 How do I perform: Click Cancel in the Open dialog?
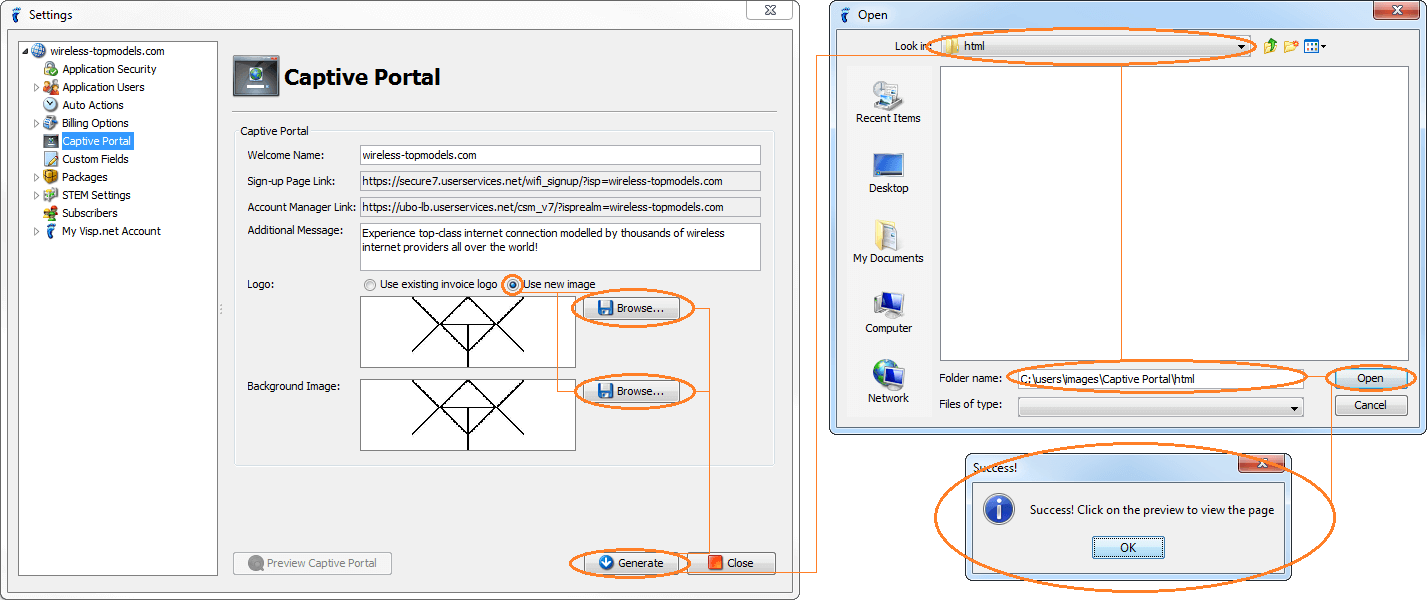coord(1370,405)
